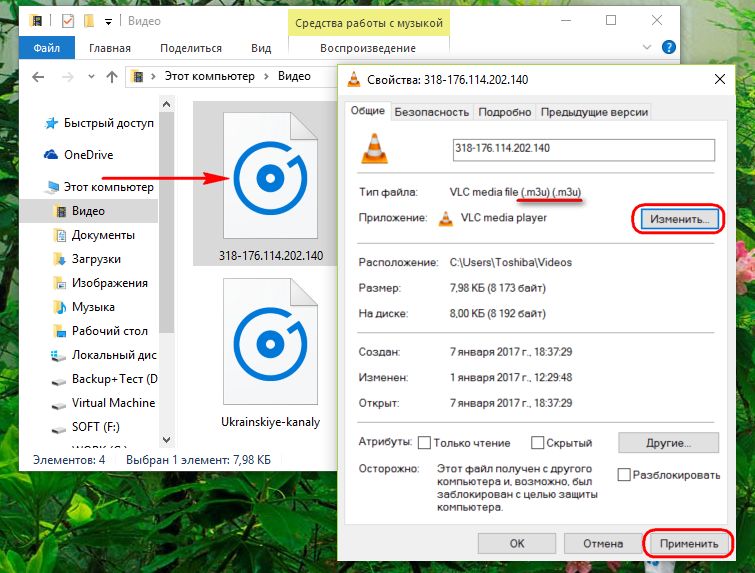Select the 318-176.114.202.140 playlist file thumbnail
Viewport: 755px width, 573px height.
tap(270, 176)
